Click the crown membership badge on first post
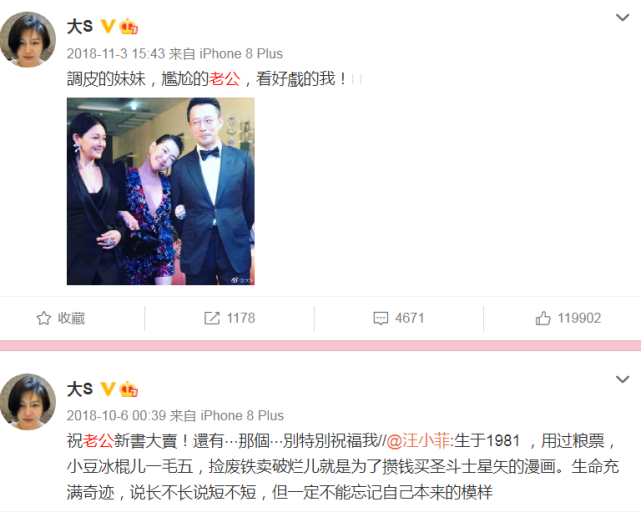Image resolution: width=641 pixels, height=512 pixels. (128, 27)
